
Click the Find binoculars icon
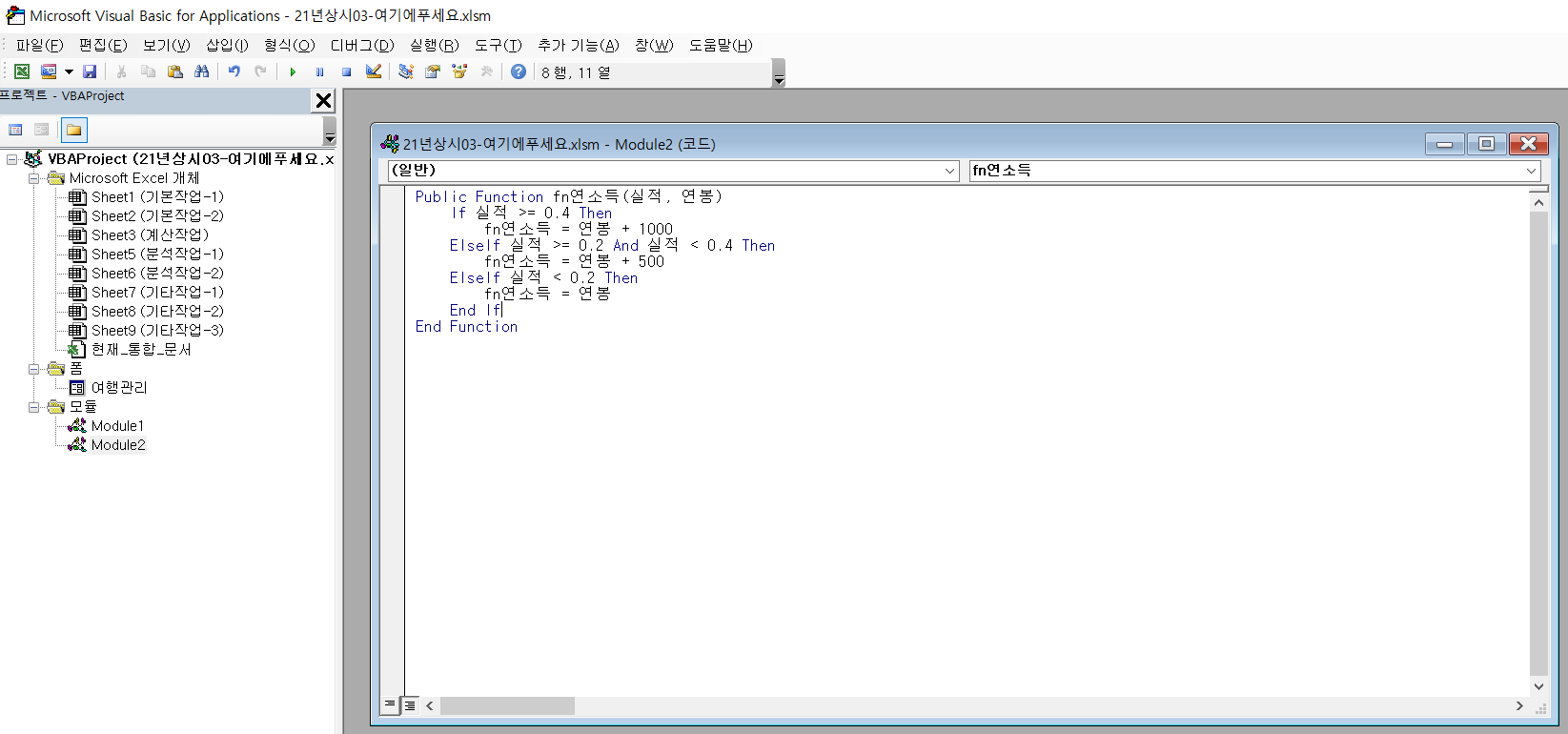point(201,71)
